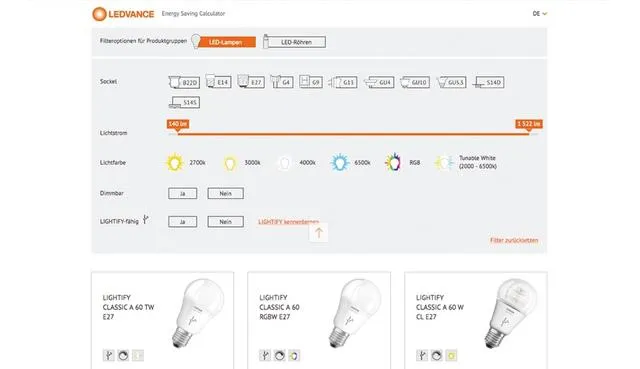Choose Ja for LIGHTIFY-fähig
This screenshot has height=369, width=640.
(x=182, y=222)
